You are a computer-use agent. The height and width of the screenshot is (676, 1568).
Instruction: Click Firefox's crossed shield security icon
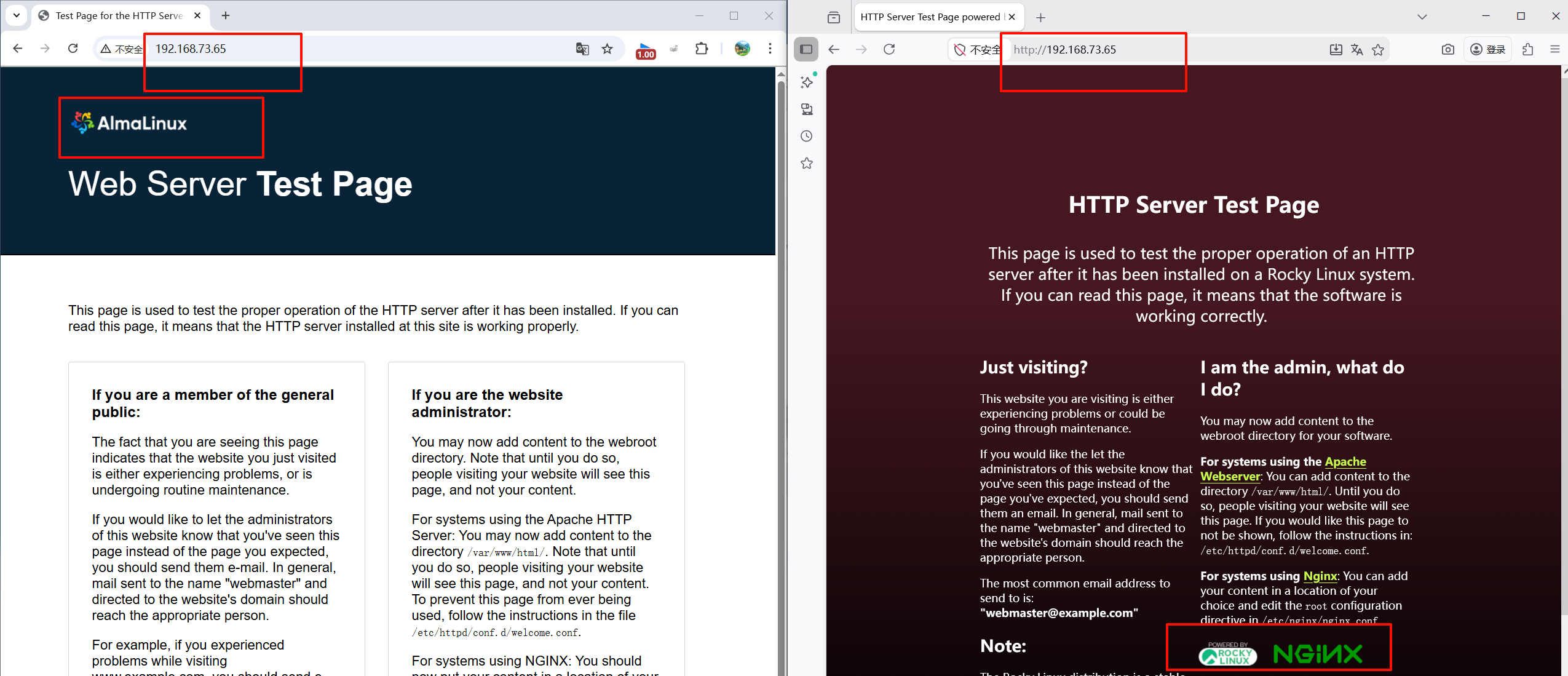pos(959,50)
